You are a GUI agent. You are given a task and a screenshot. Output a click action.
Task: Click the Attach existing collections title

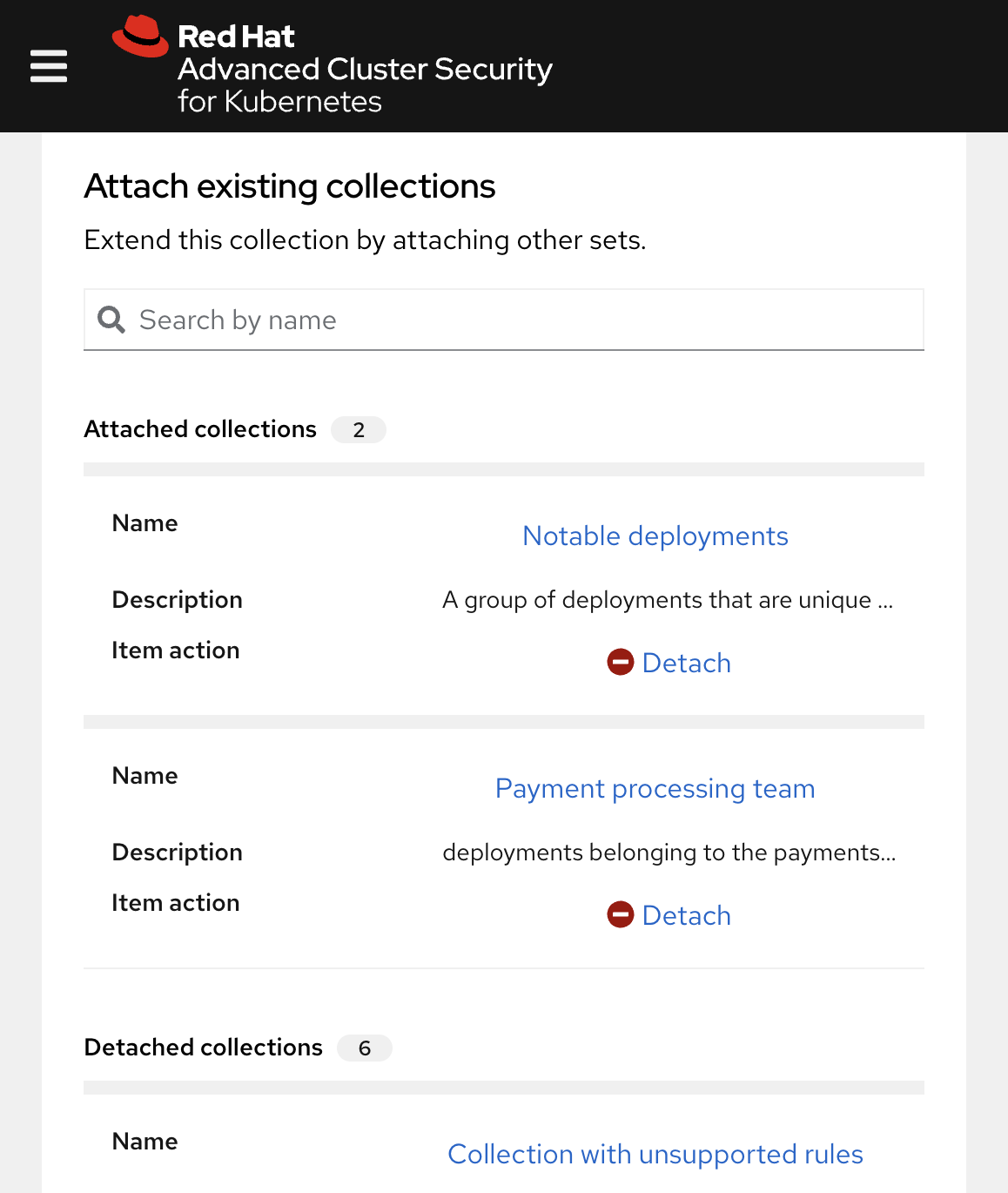[290, 186]
